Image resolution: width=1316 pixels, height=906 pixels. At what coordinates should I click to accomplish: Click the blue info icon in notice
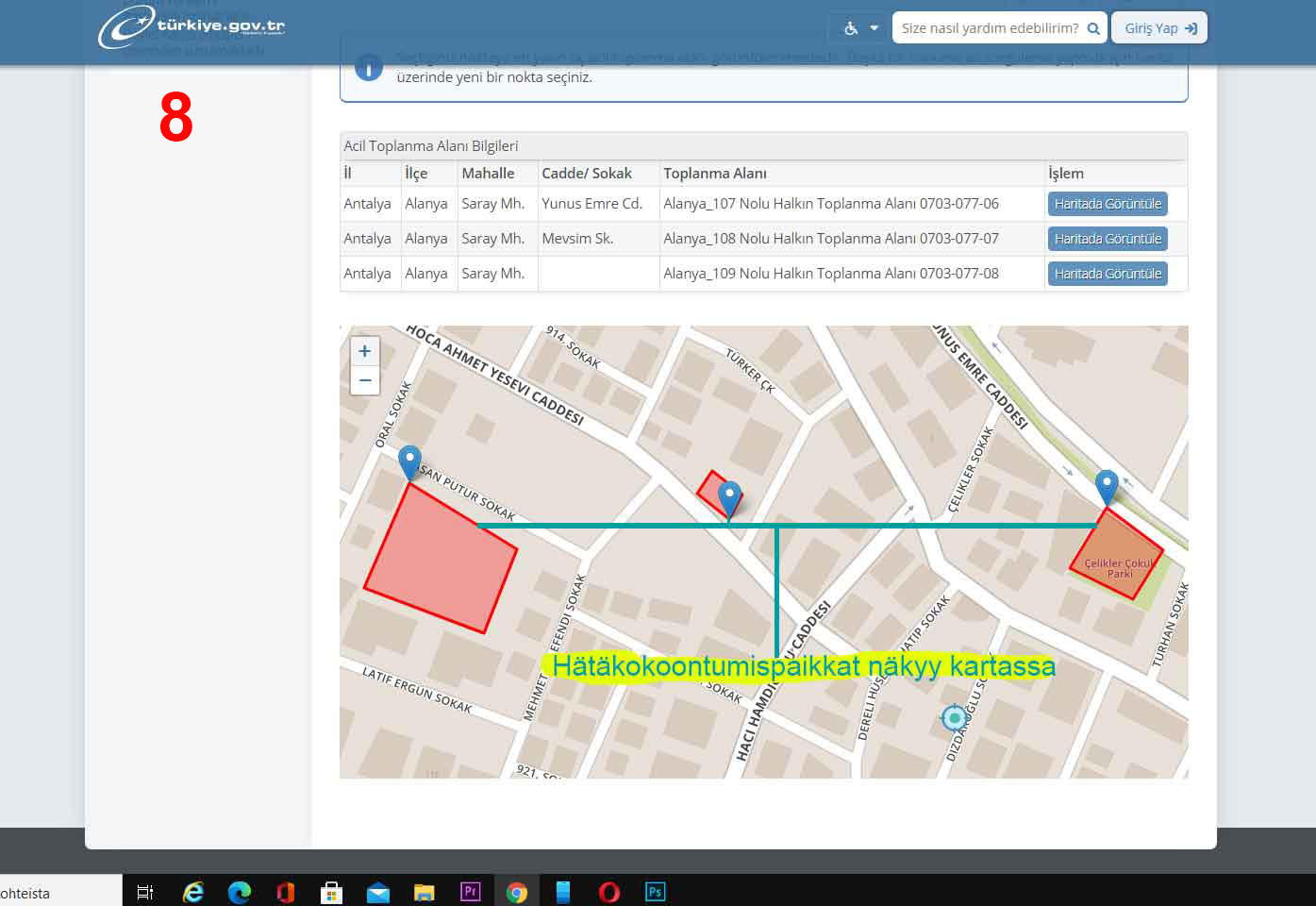coord(369,67)
